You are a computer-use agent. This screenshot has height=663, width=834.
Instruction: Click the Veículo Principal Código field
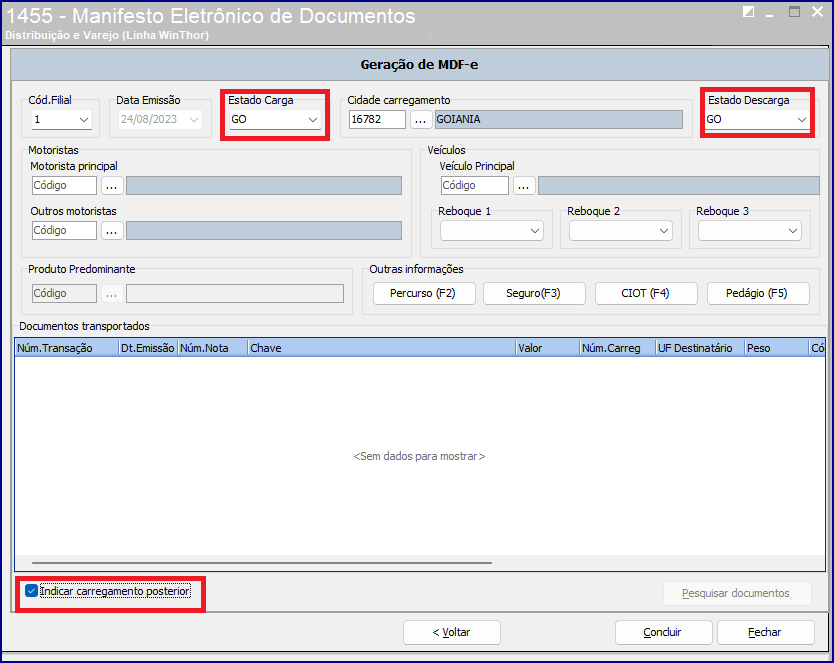474,186
